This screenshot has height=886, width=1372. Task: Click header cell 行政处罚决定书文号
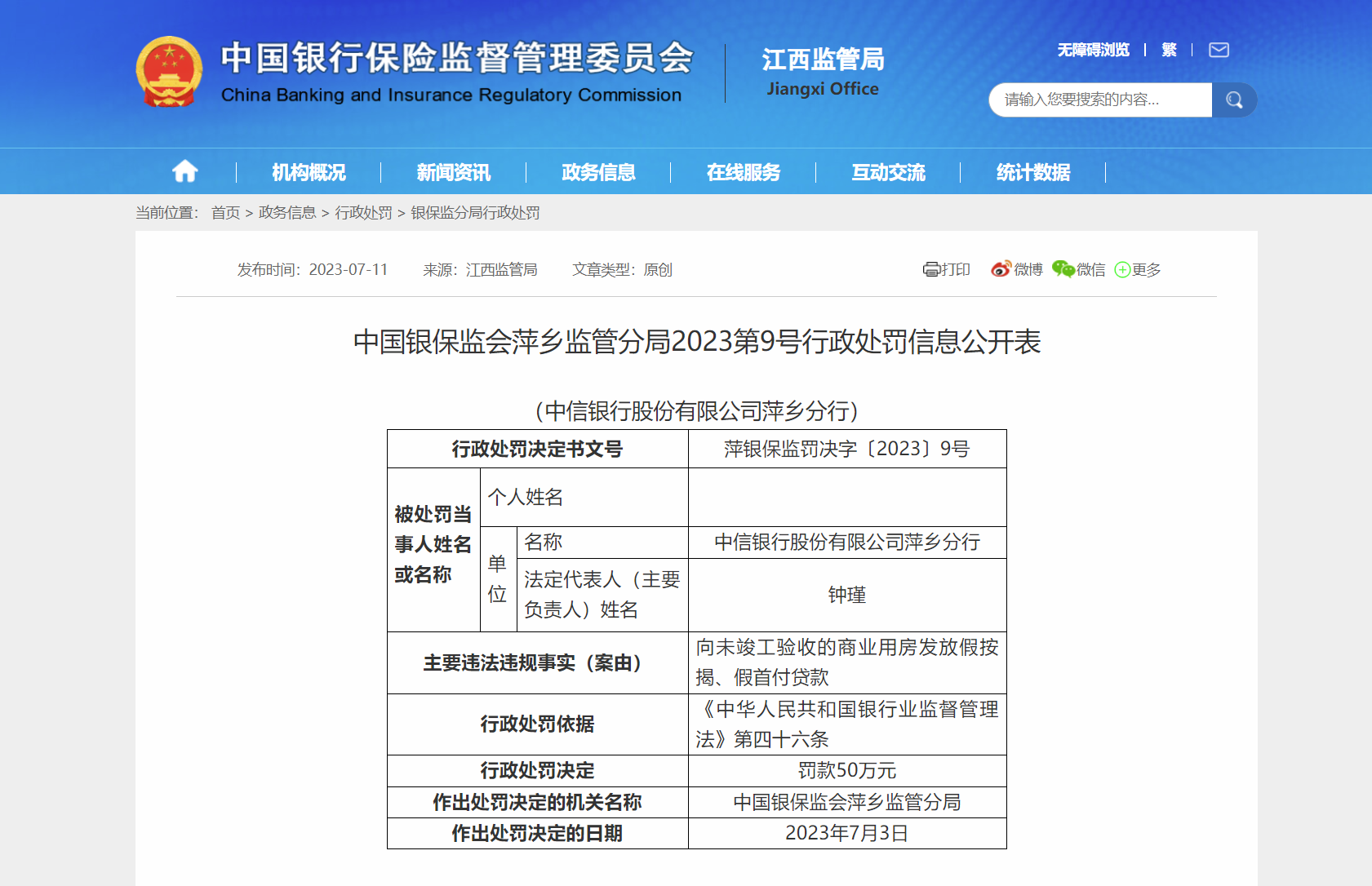pyautogui.click(x=538, y=449)
